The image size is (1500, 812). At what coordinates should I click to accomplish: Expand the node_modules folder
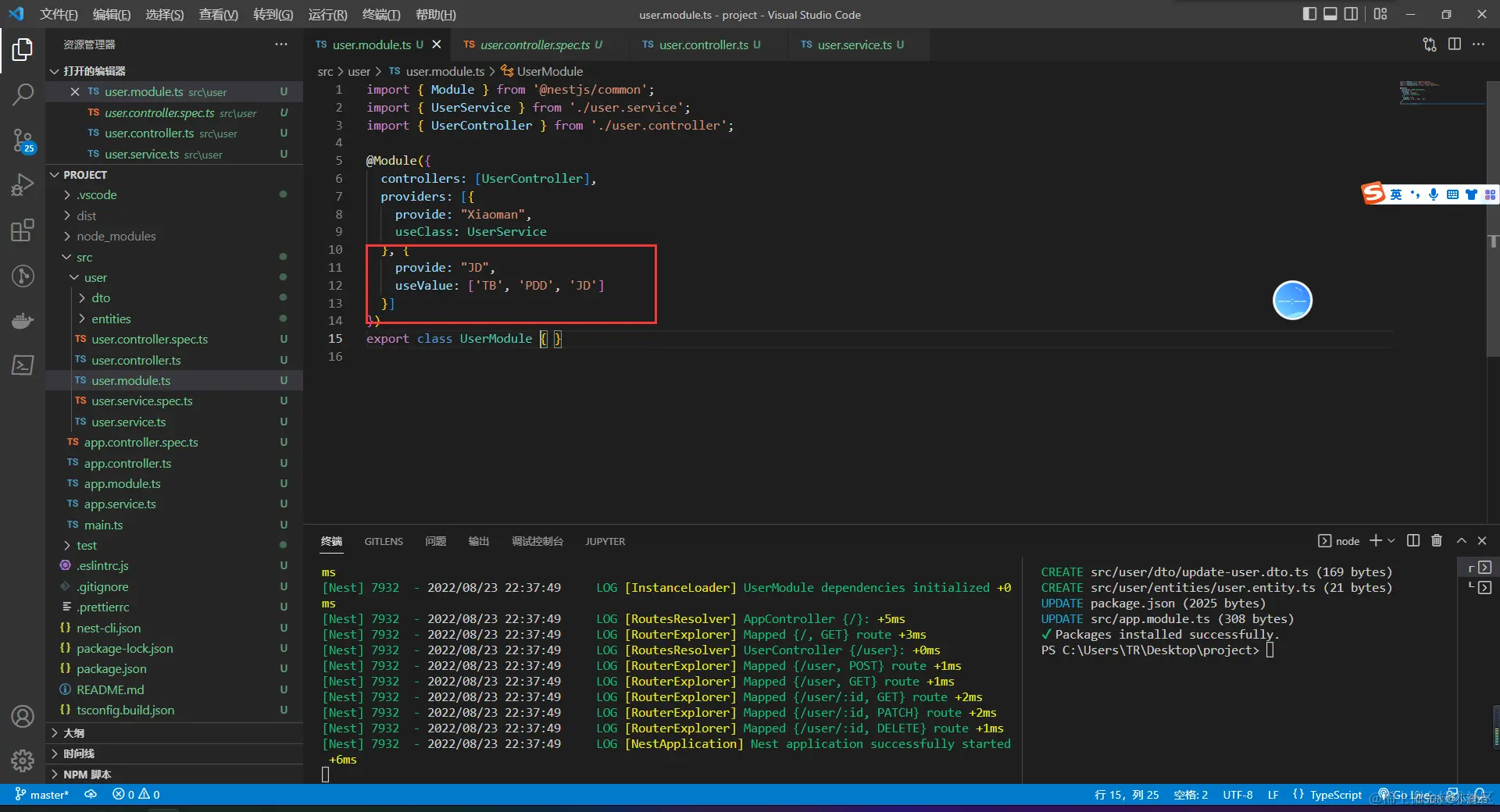(116, 236)
